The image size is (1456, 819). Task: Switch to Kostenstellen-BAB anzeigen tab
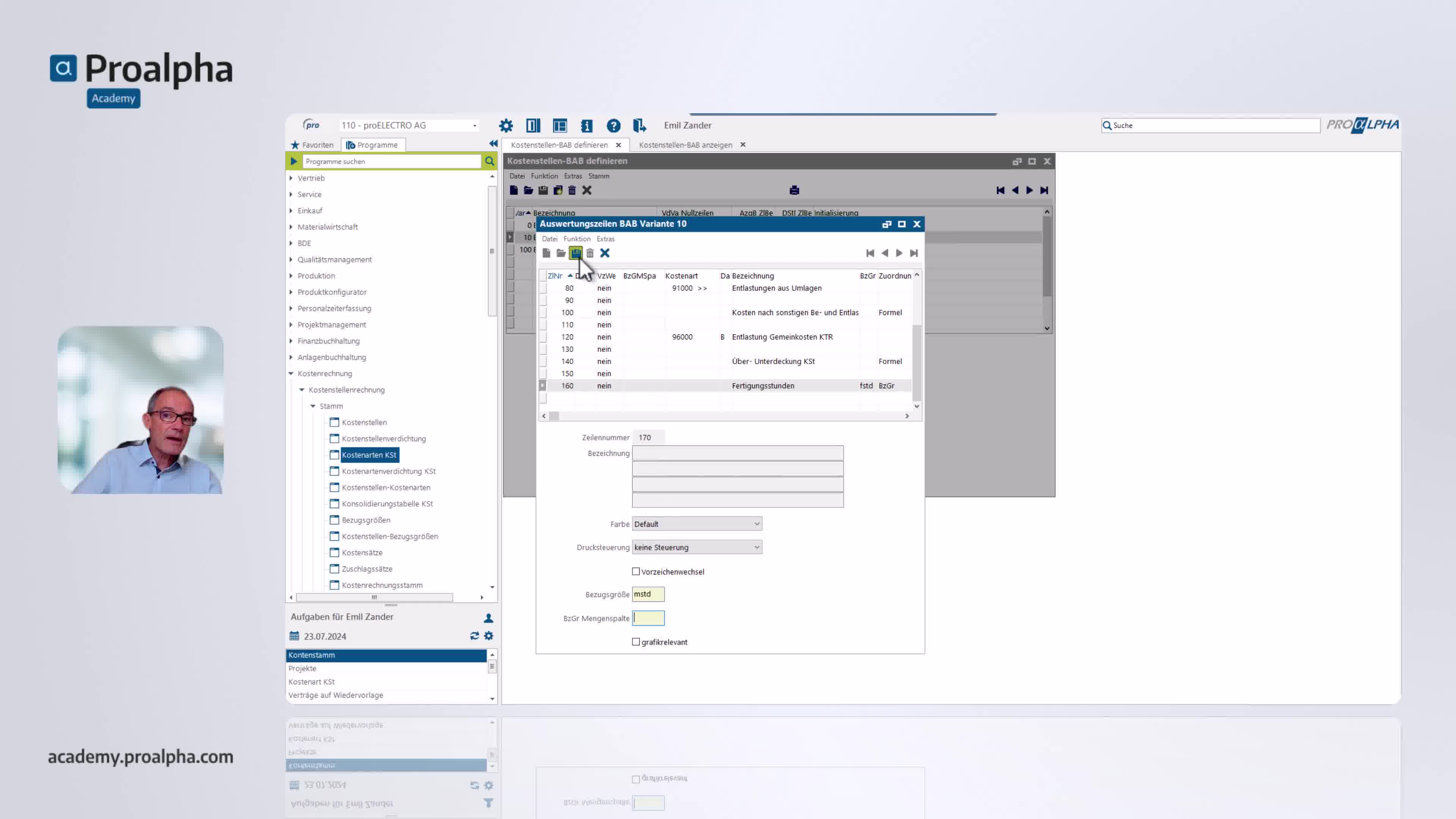tap(685, 145)
